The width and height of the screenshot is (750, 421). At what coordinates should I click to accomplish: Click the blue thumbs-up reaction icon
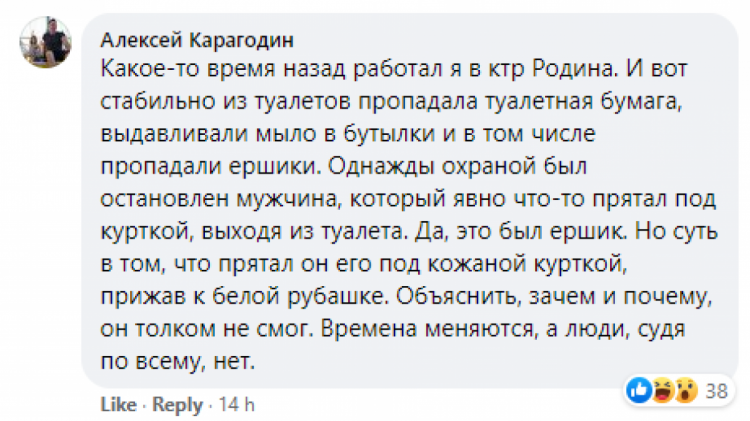pos(637,391)
